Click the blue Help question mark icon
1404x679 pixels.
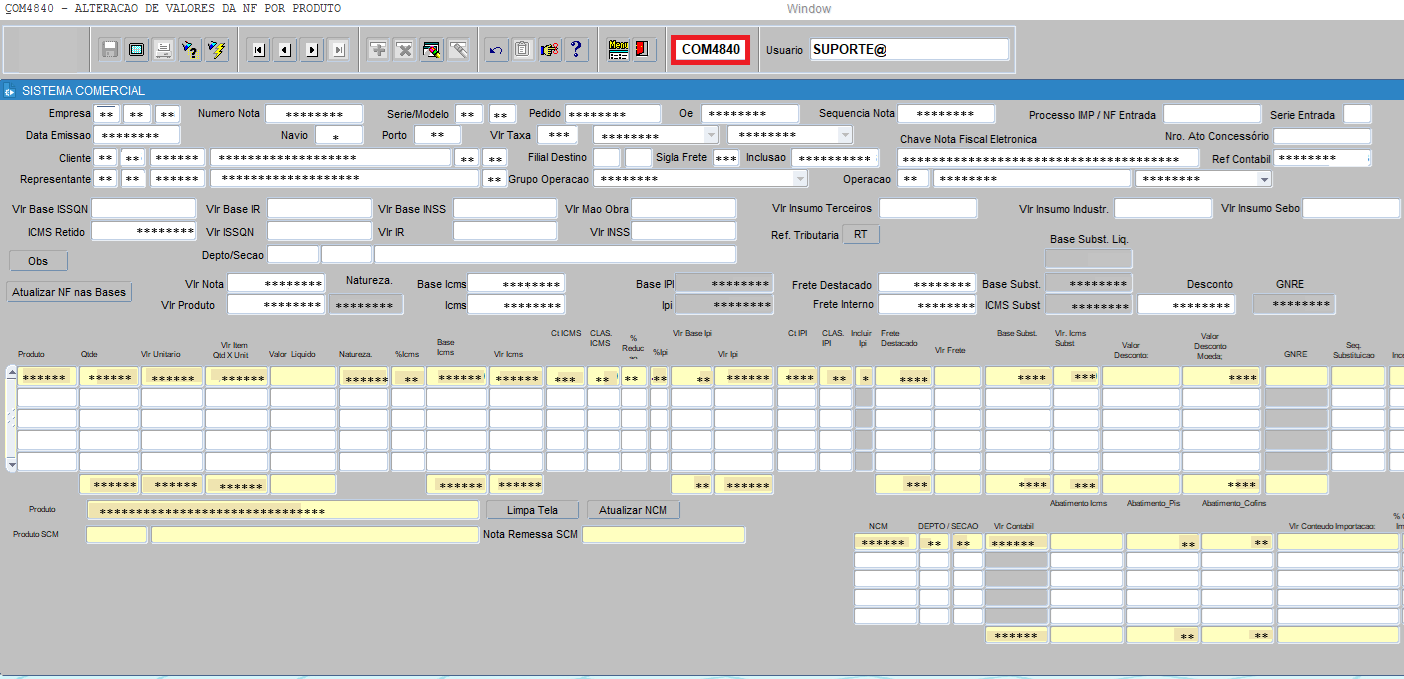click(x=576, y=50)
